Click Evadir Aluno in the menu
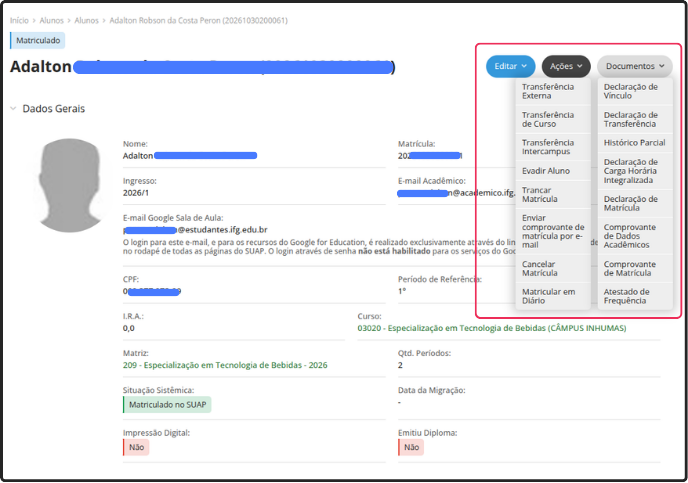688x483 pixels. click(546, 171)
